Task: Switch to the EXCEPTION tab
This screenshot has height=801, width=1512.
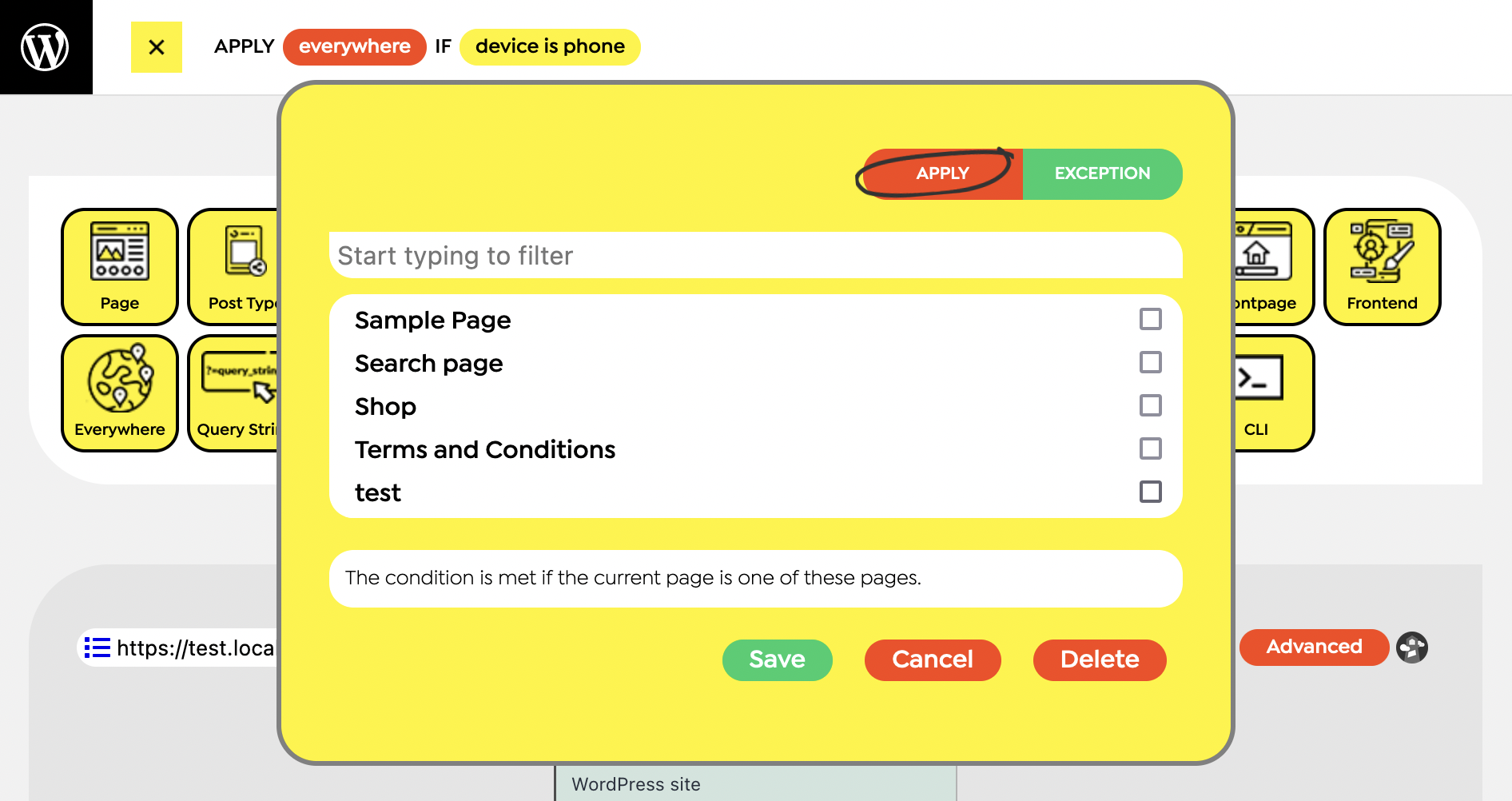Action: 1102,173
